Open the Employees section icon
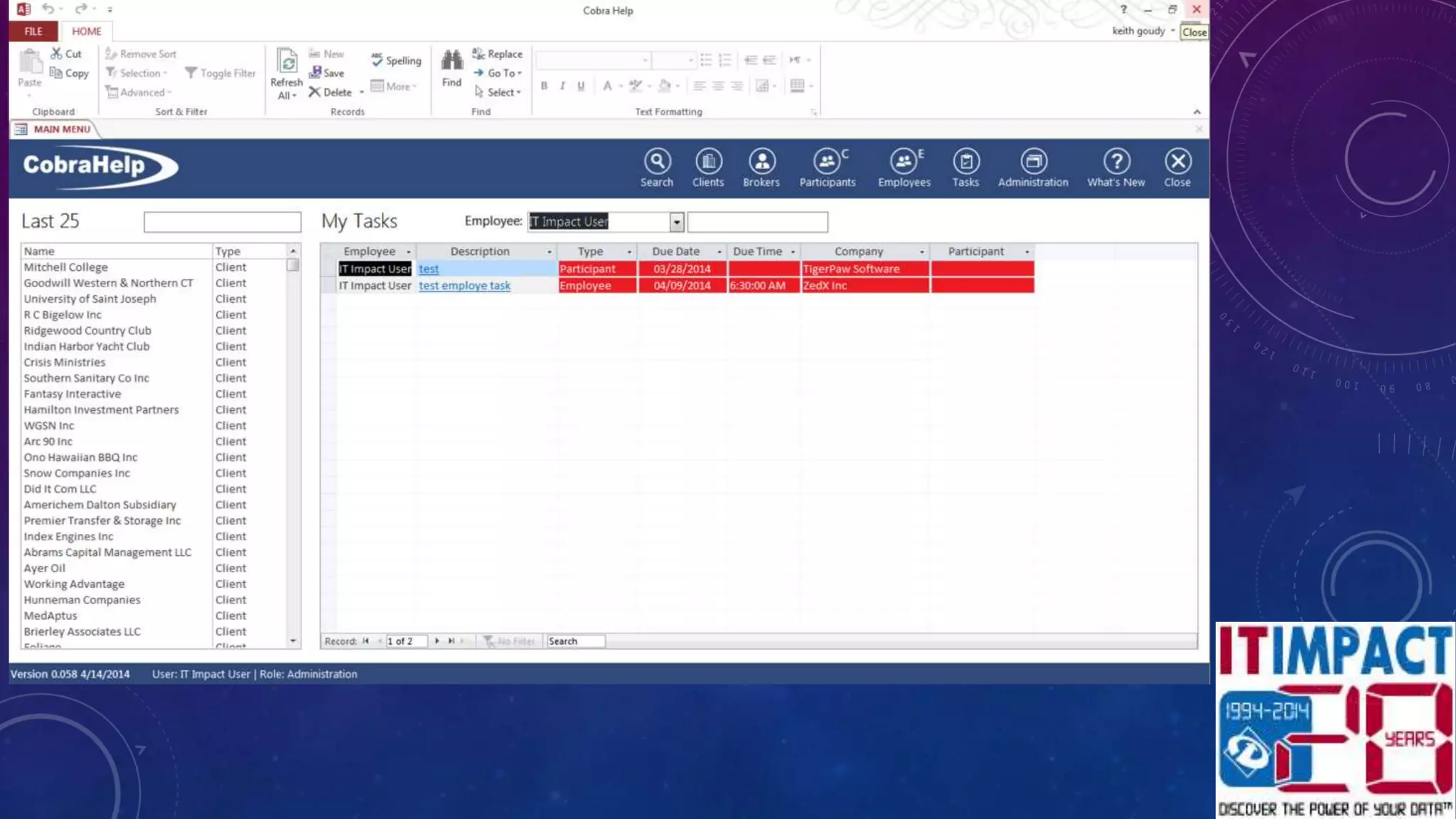 (904, 168)
